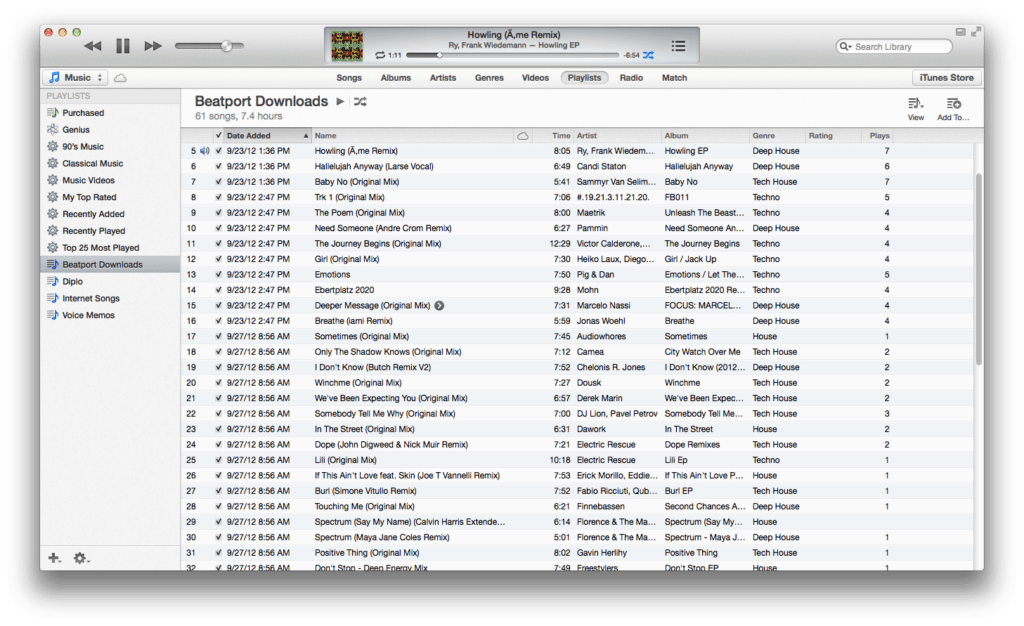This screenshot has width=1024, height=626.
Task: Open search options magnifier dropdown
Action: 846,46
